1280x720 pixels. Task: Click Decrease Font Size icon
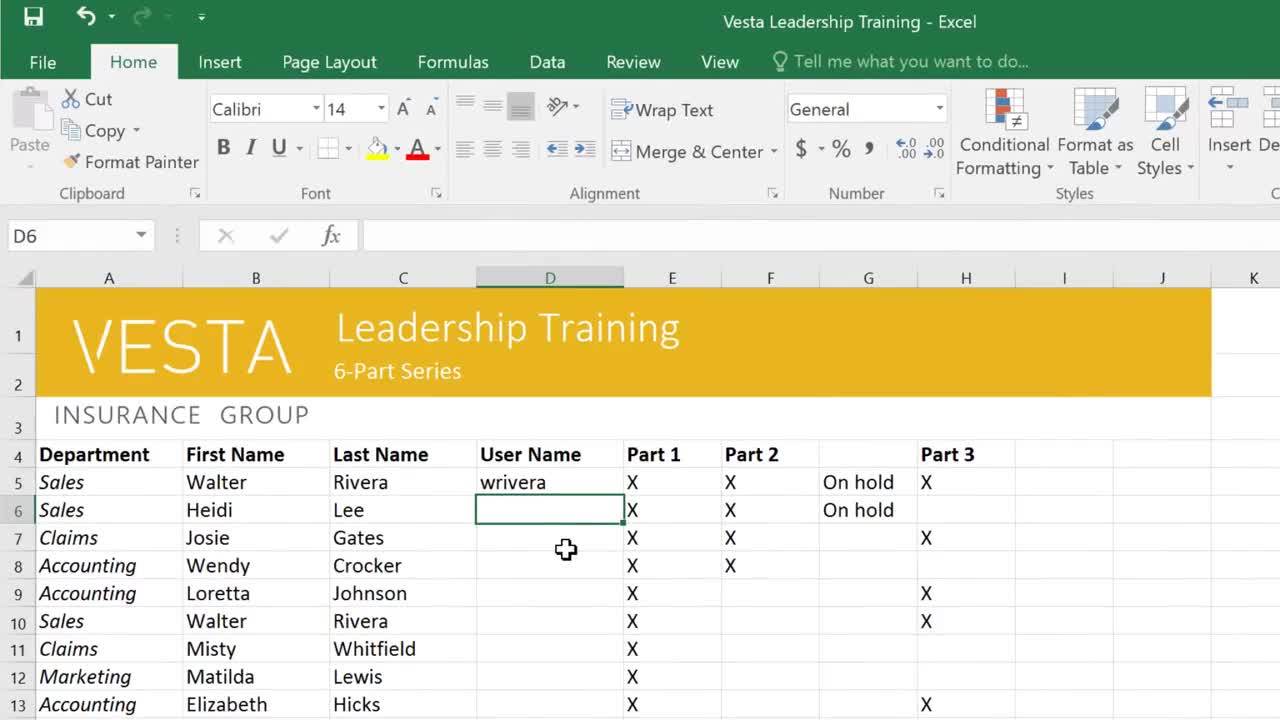point(431,109)
